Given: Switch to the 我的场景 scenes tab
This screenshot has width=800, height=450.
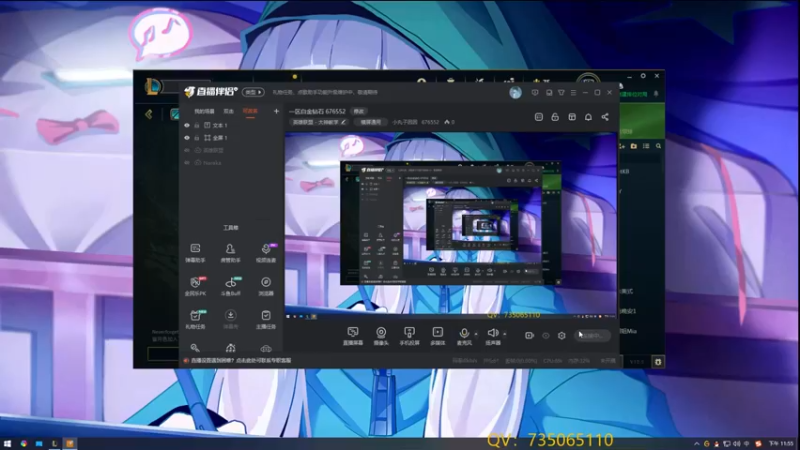Looking at the screenshot, I should (x=204, y=111).
